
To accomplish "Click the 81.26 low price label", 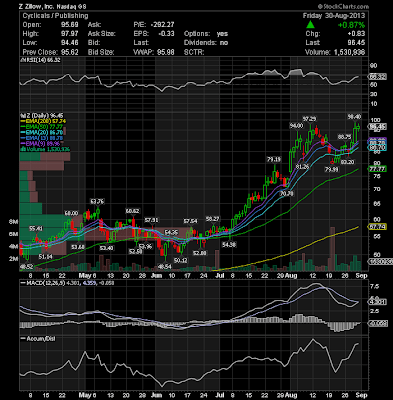I will (x=302, y=166).
